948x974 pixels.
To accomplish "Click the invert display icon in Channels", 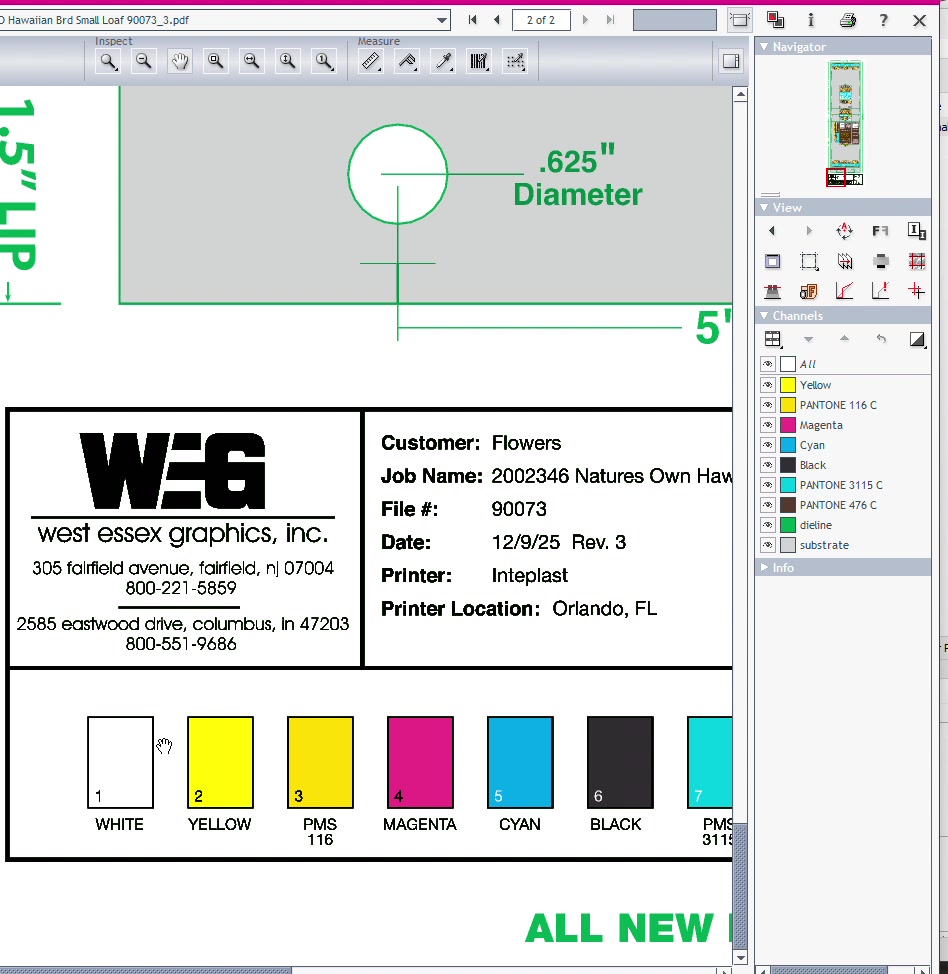I will 918,338.
